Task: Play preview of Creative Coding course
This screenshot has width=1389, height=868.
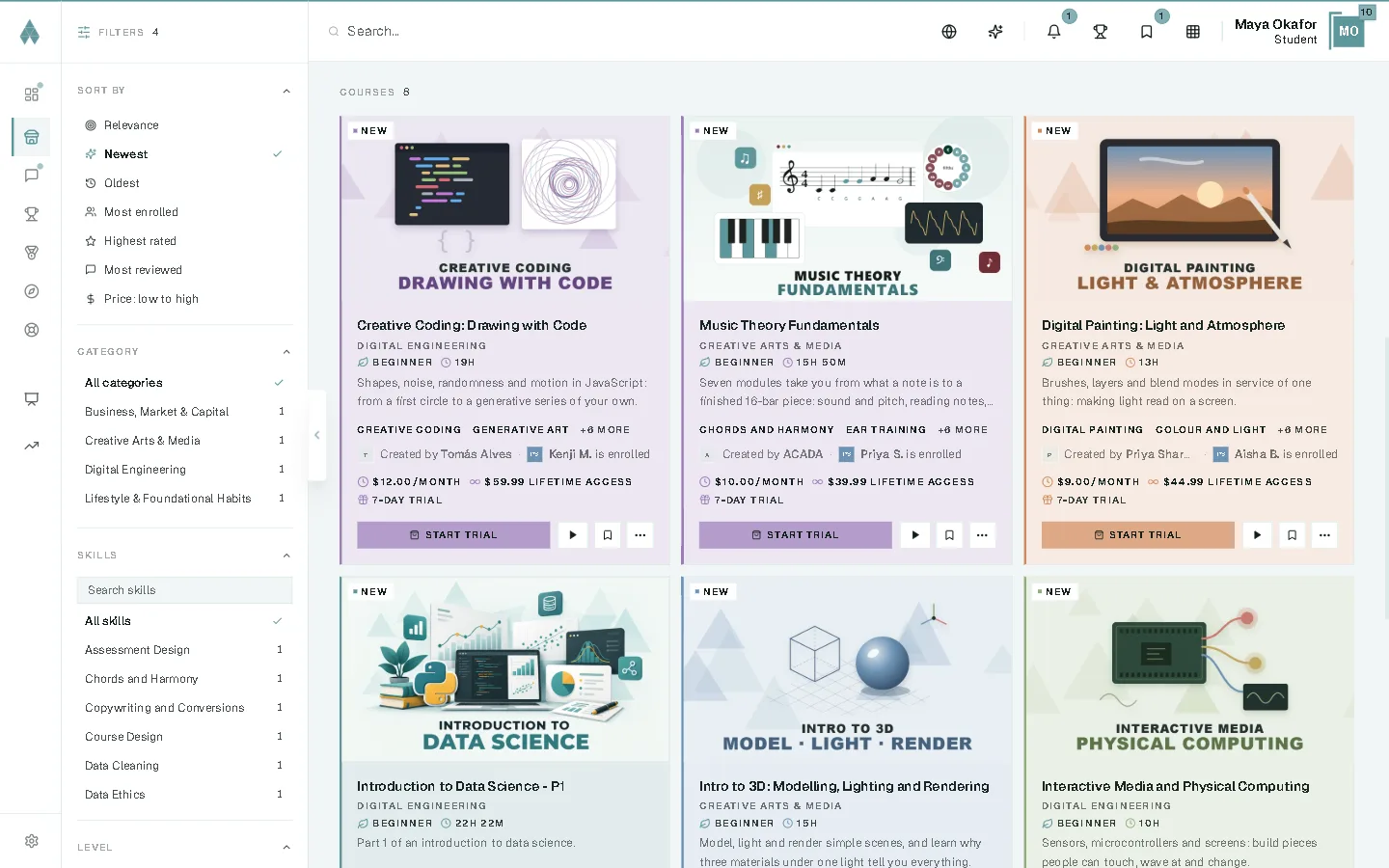Action: [x=573, y=535]
